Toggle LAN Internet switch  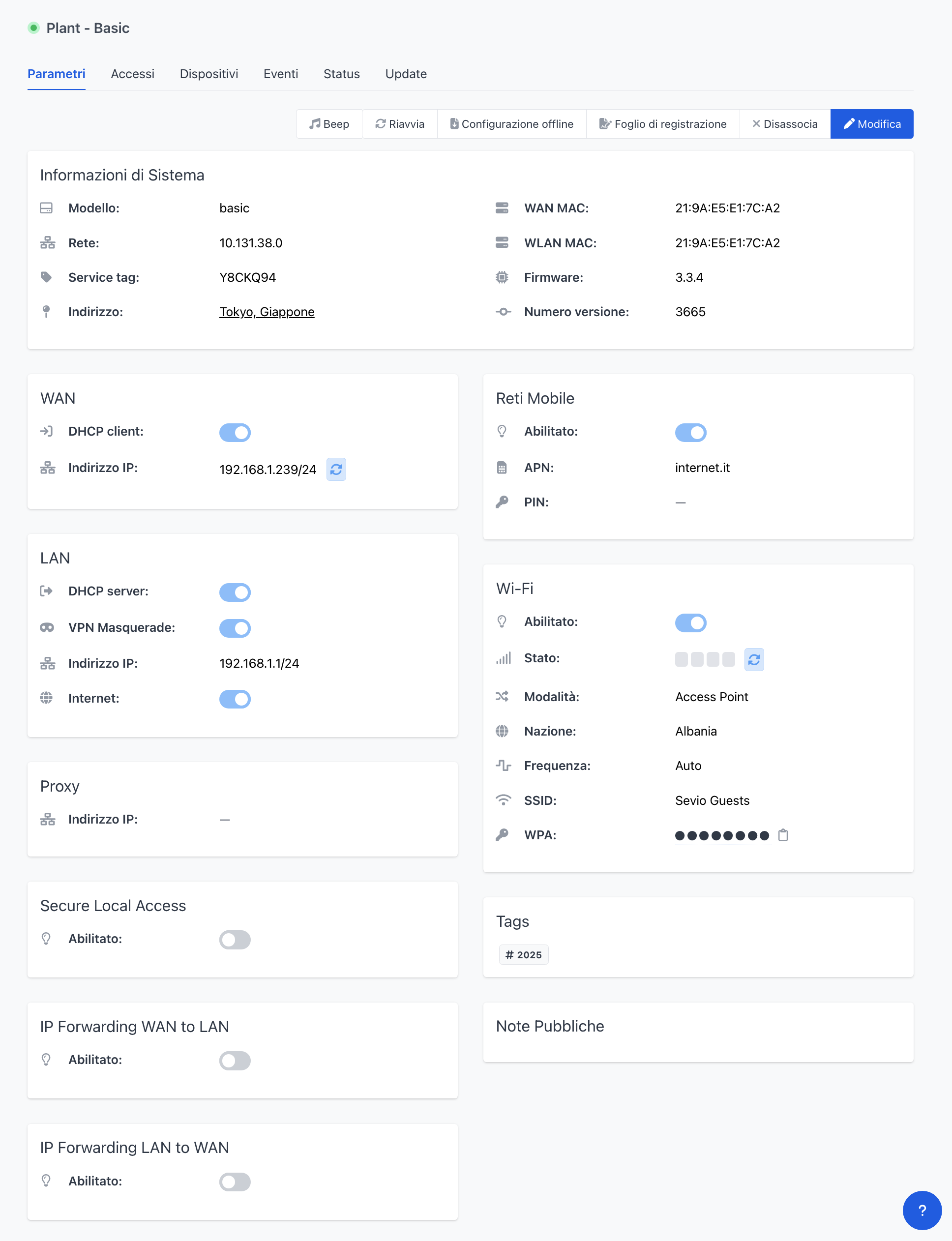click(x=235, y=699)
